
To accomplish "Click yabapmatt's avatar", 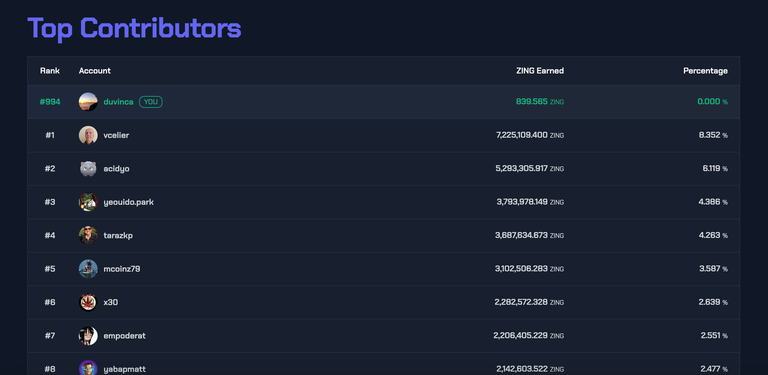I will click(88, 368).
